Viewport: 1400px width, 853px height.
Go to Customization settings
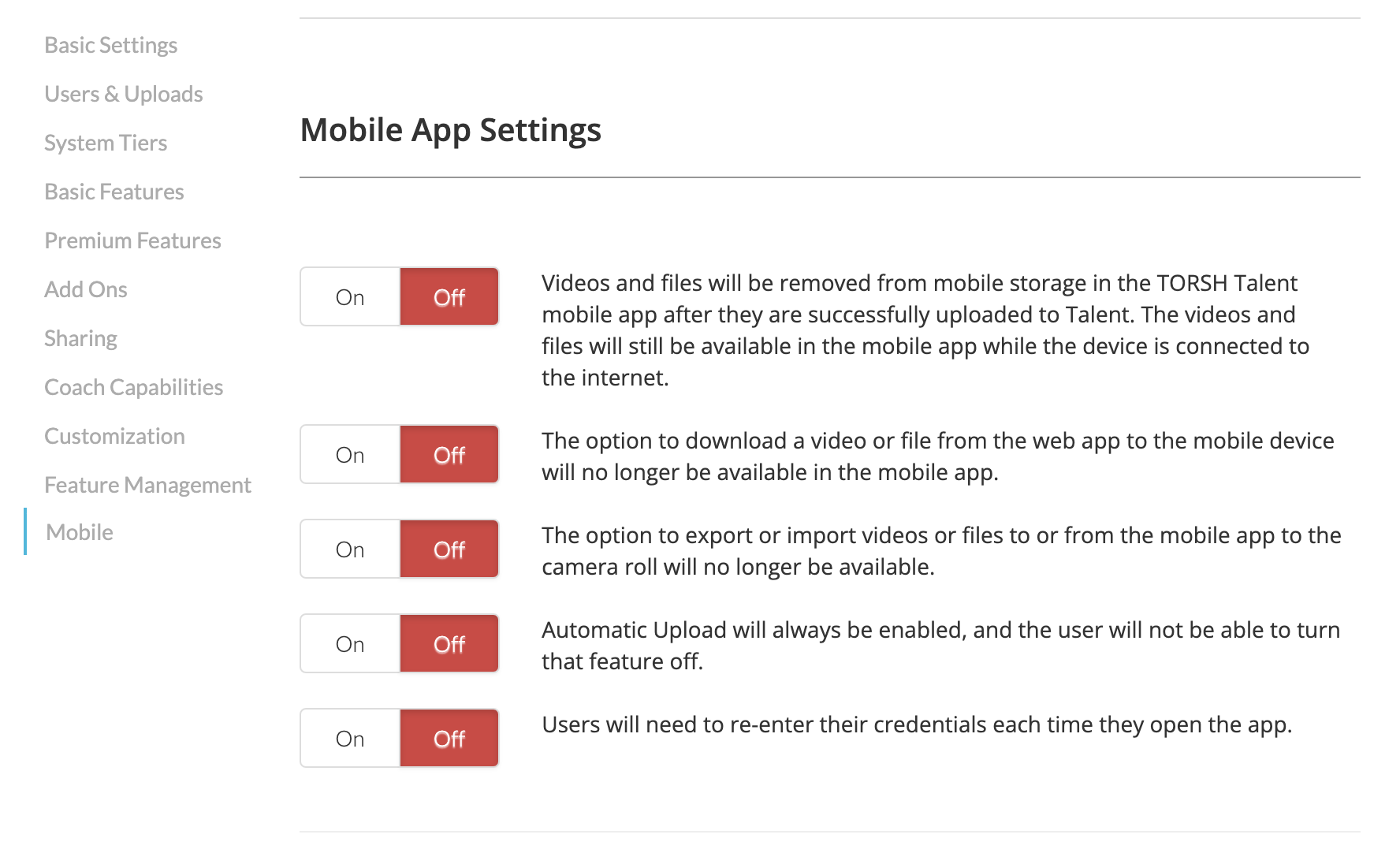pos(114,437)
